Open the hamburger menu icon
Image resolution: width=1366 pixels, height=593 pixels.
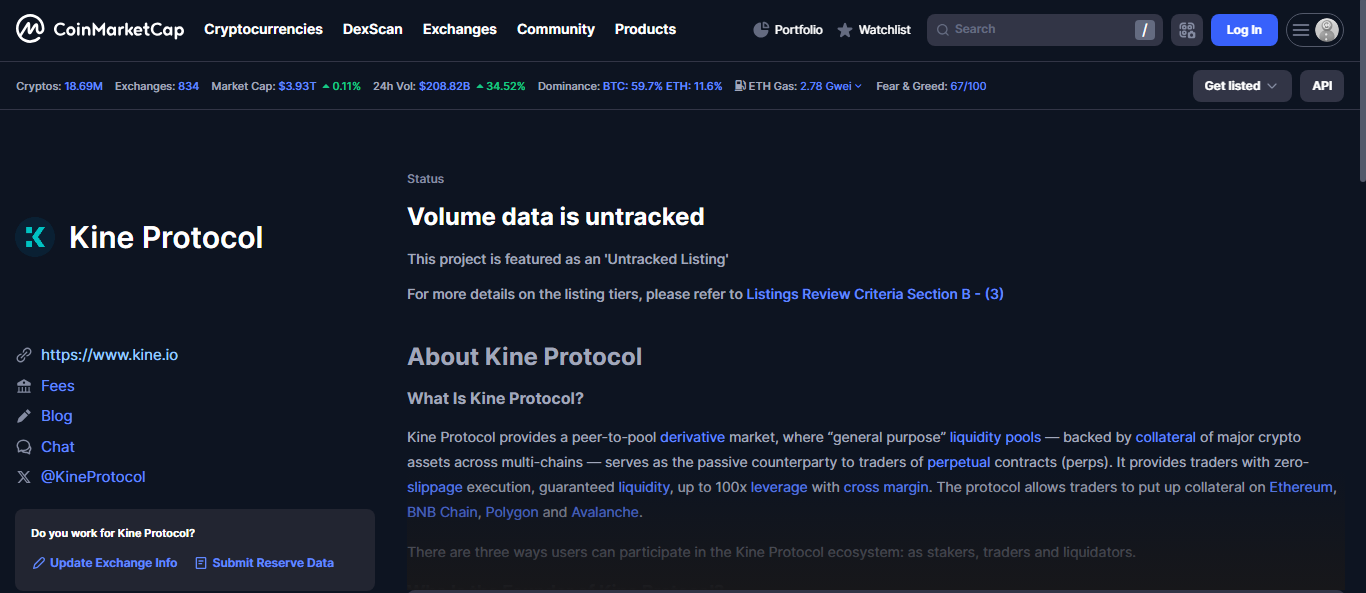[x=1301, y=30]
